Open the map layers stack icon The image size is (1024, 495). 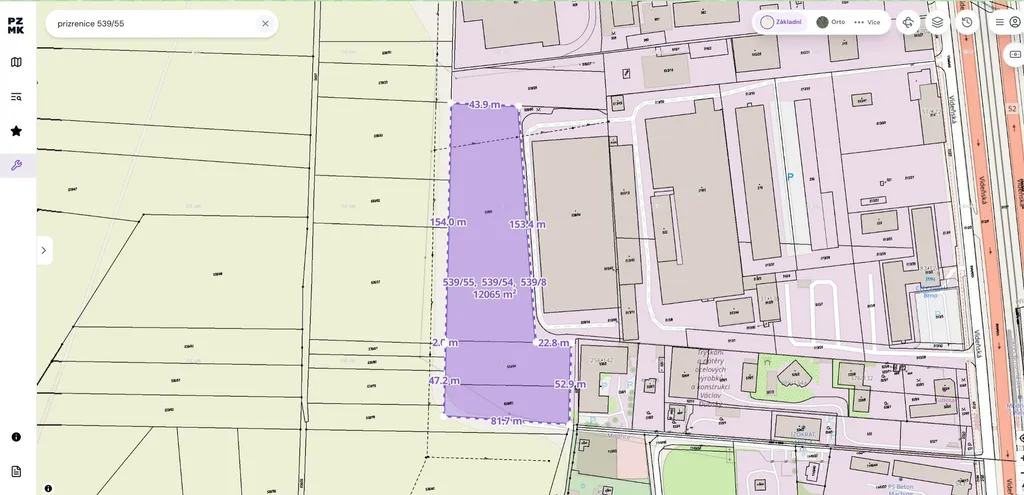coord(937,22)
